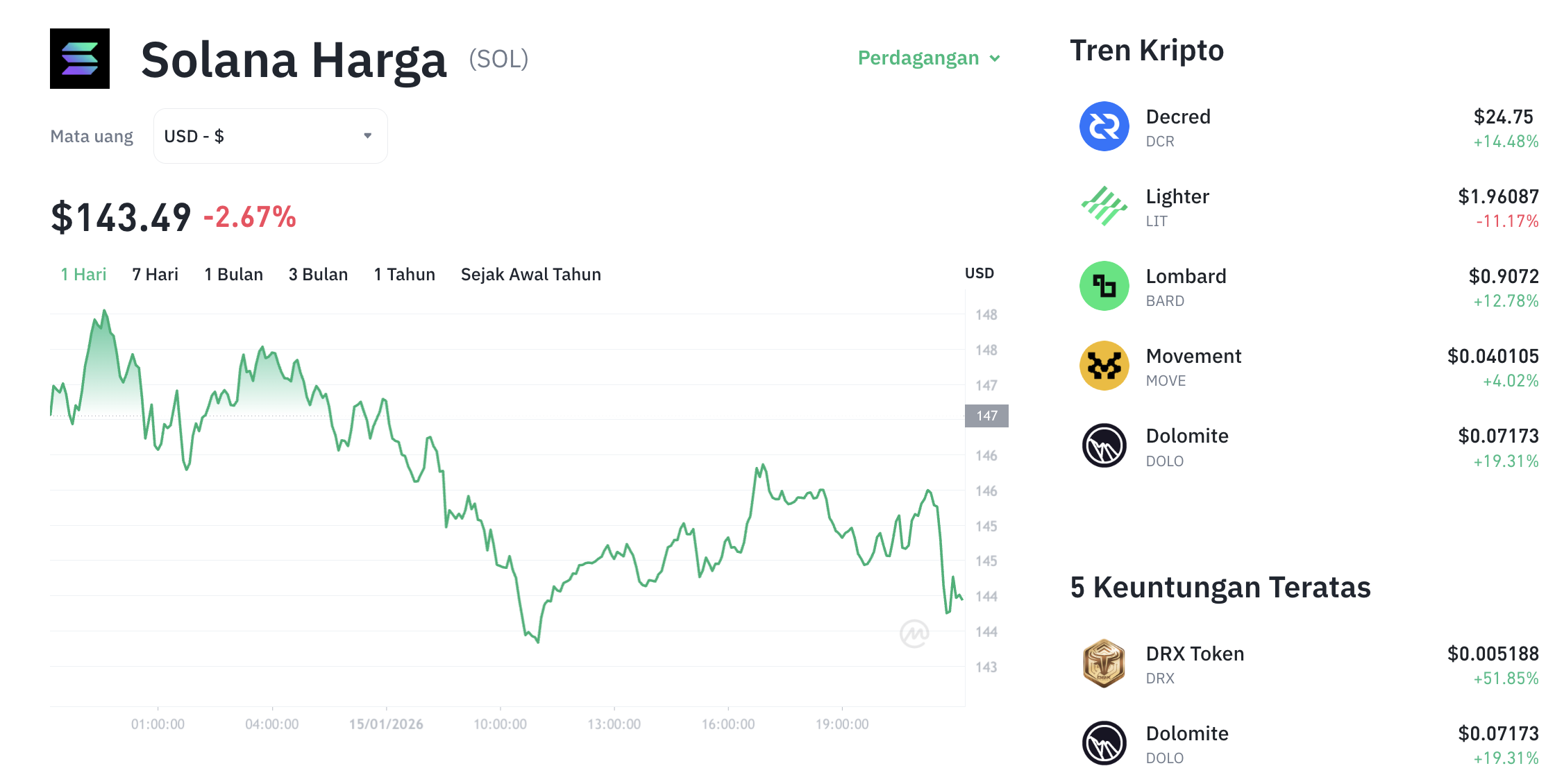
Task: Expand the Mata uang dropdown arrow
Action: point(368,136)
